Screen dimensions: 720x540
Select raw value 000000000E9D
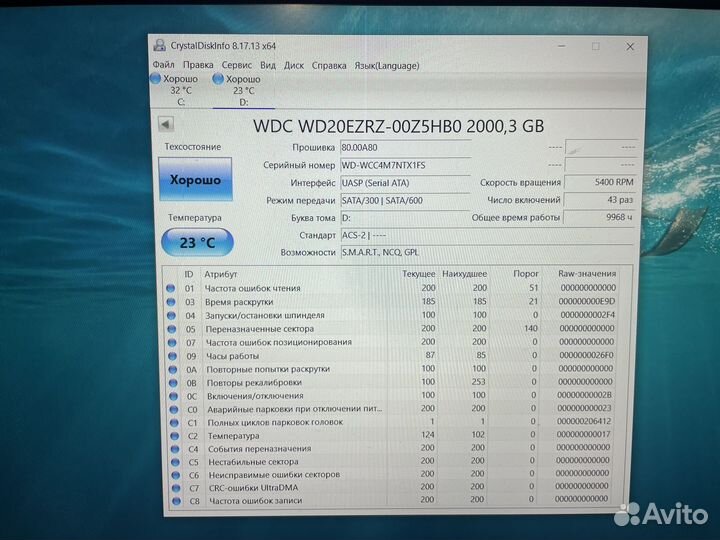coord(587,301)
